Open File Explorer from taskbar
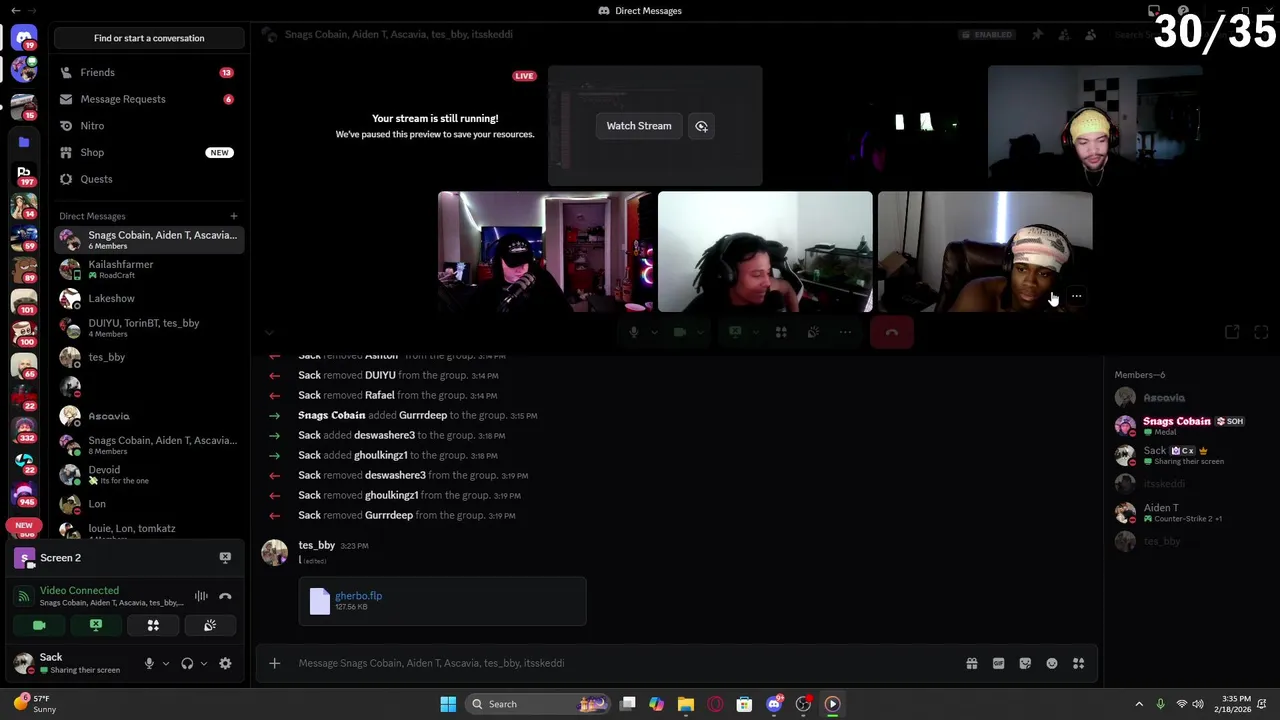This screenshot has height=720, width=1280. pos(685,704)
